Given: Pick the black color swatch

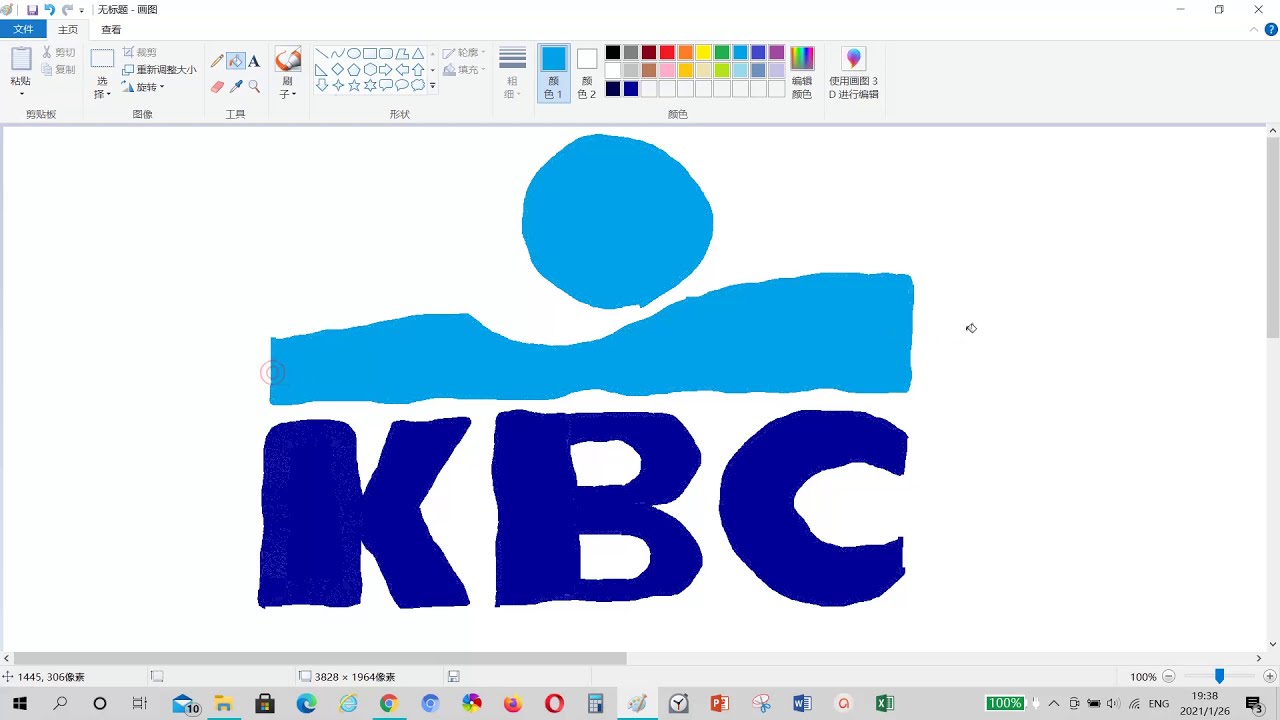Looking at the screenshot, I should (x=613, y=52).
